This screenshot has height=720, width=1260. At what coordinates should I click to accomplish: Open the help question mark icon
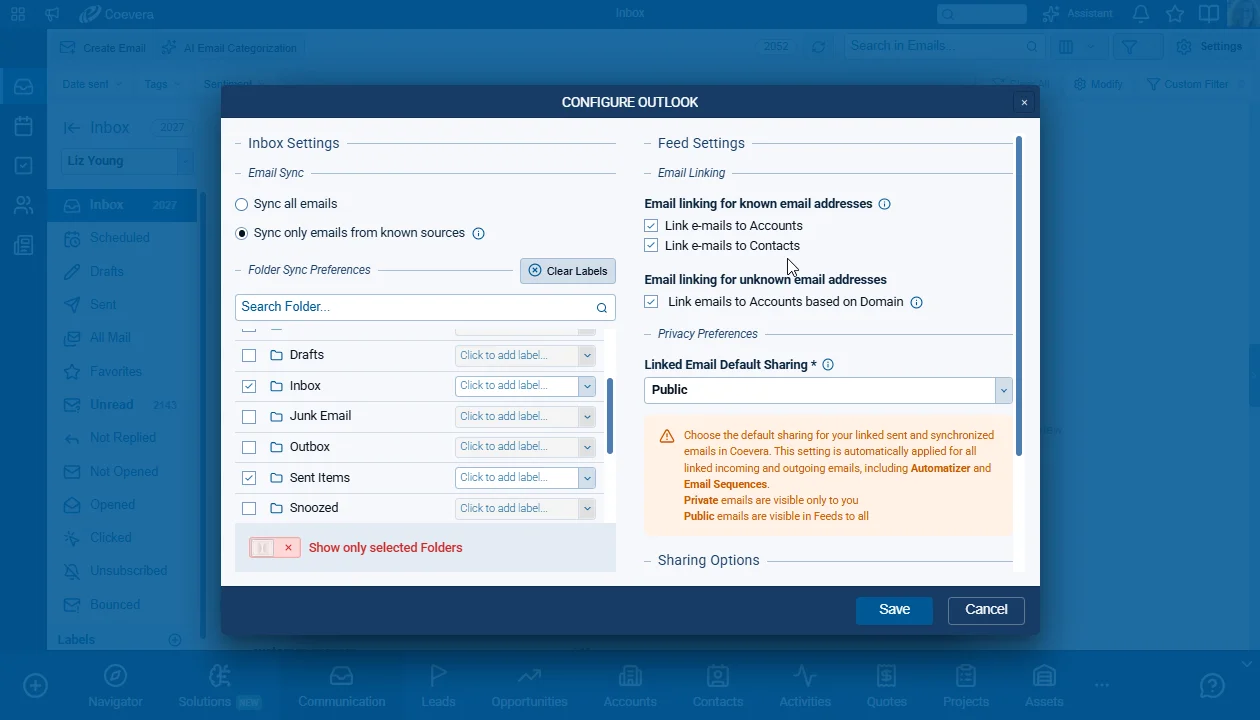click(1212, 685)
